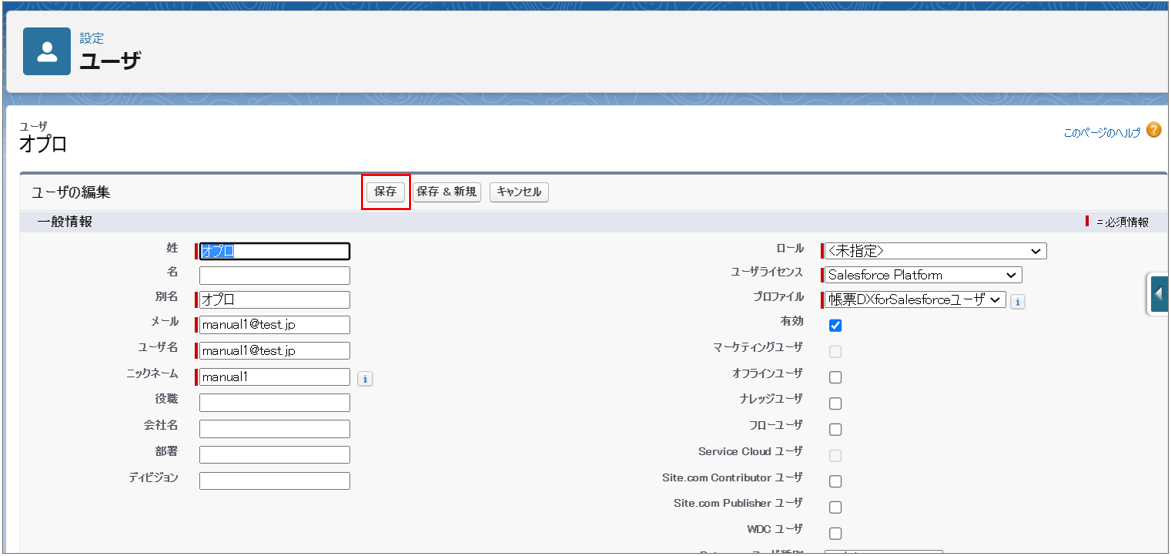Click the 保存 button
The image size is (1171, 556).
385,192
